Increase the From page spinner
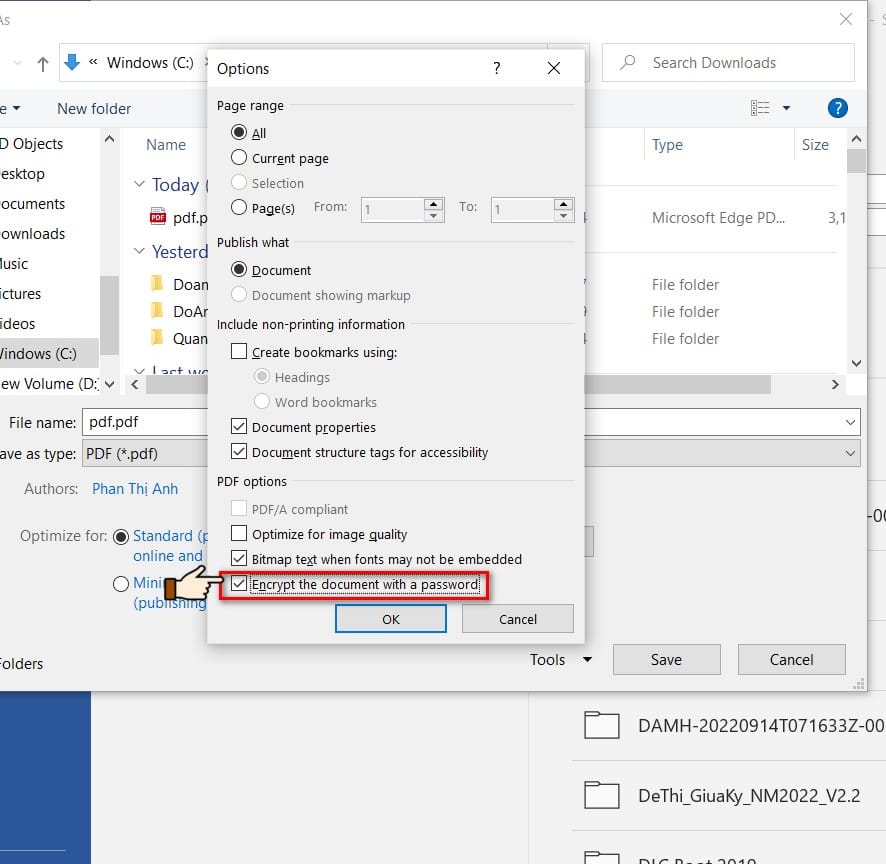The width and height of the screenshot is (886, 864). (433, 204)
